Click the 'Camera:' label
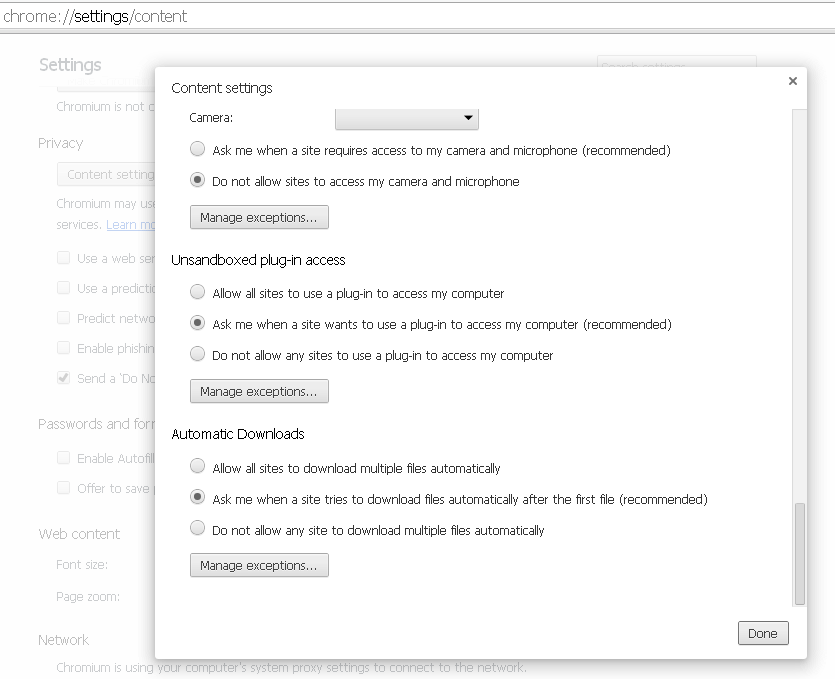The image size is (835, 679). point(211,118)
